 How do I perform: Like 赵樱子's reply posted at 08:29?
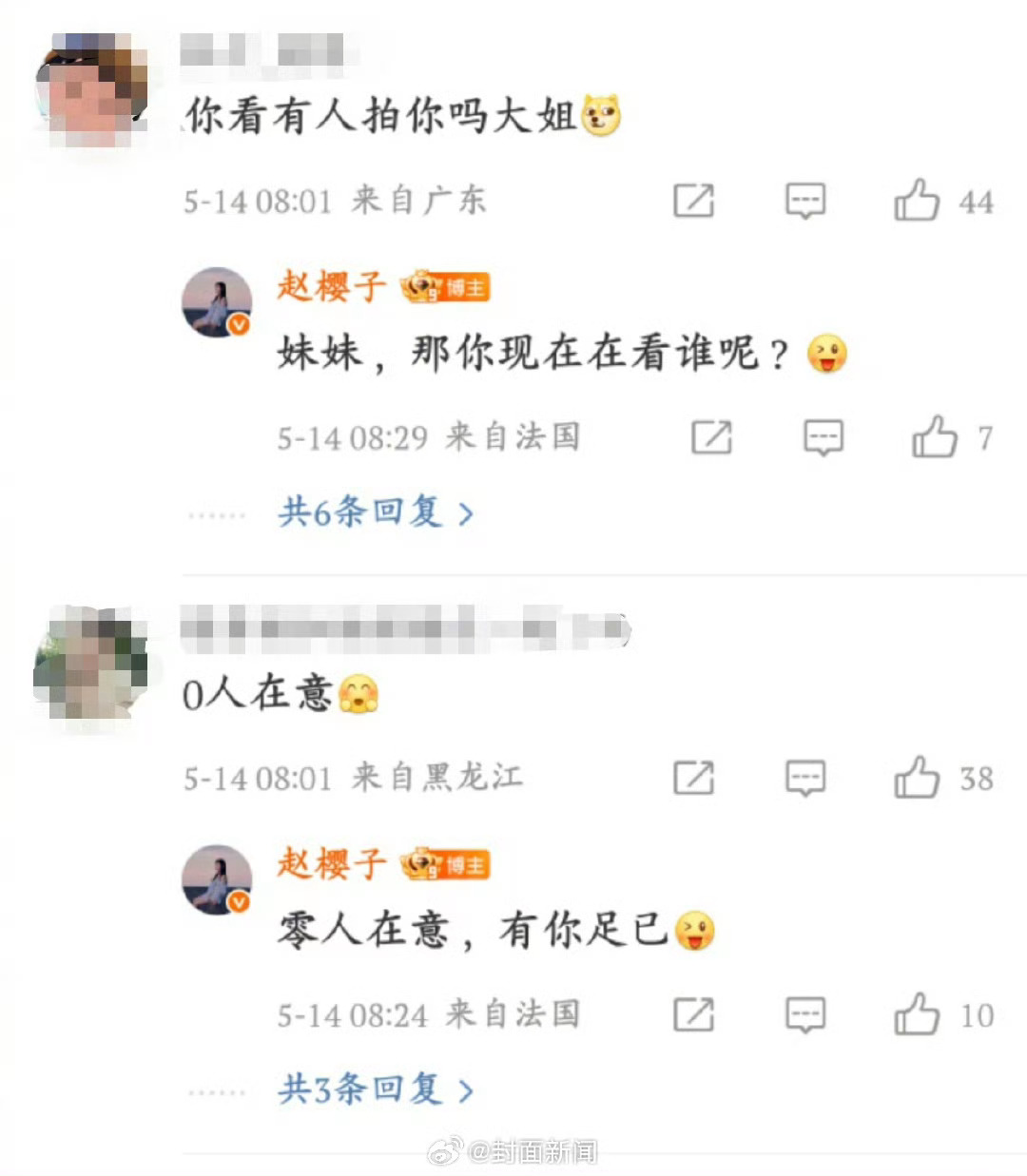pos(935,437)
